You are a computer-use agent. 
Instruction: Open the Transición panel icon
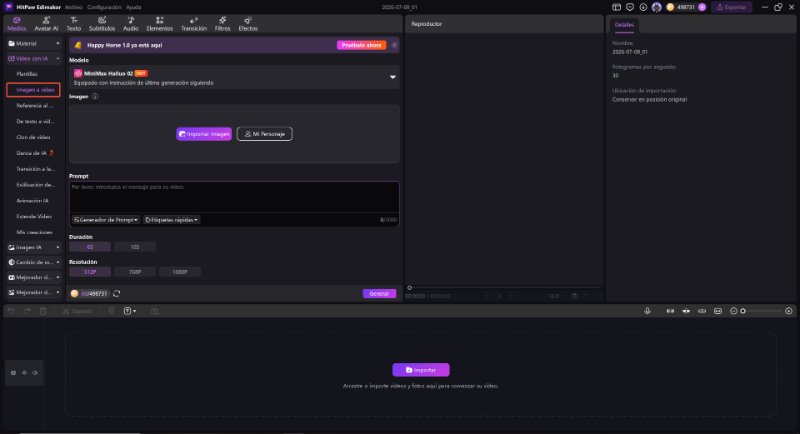click(x=194, y=23)
